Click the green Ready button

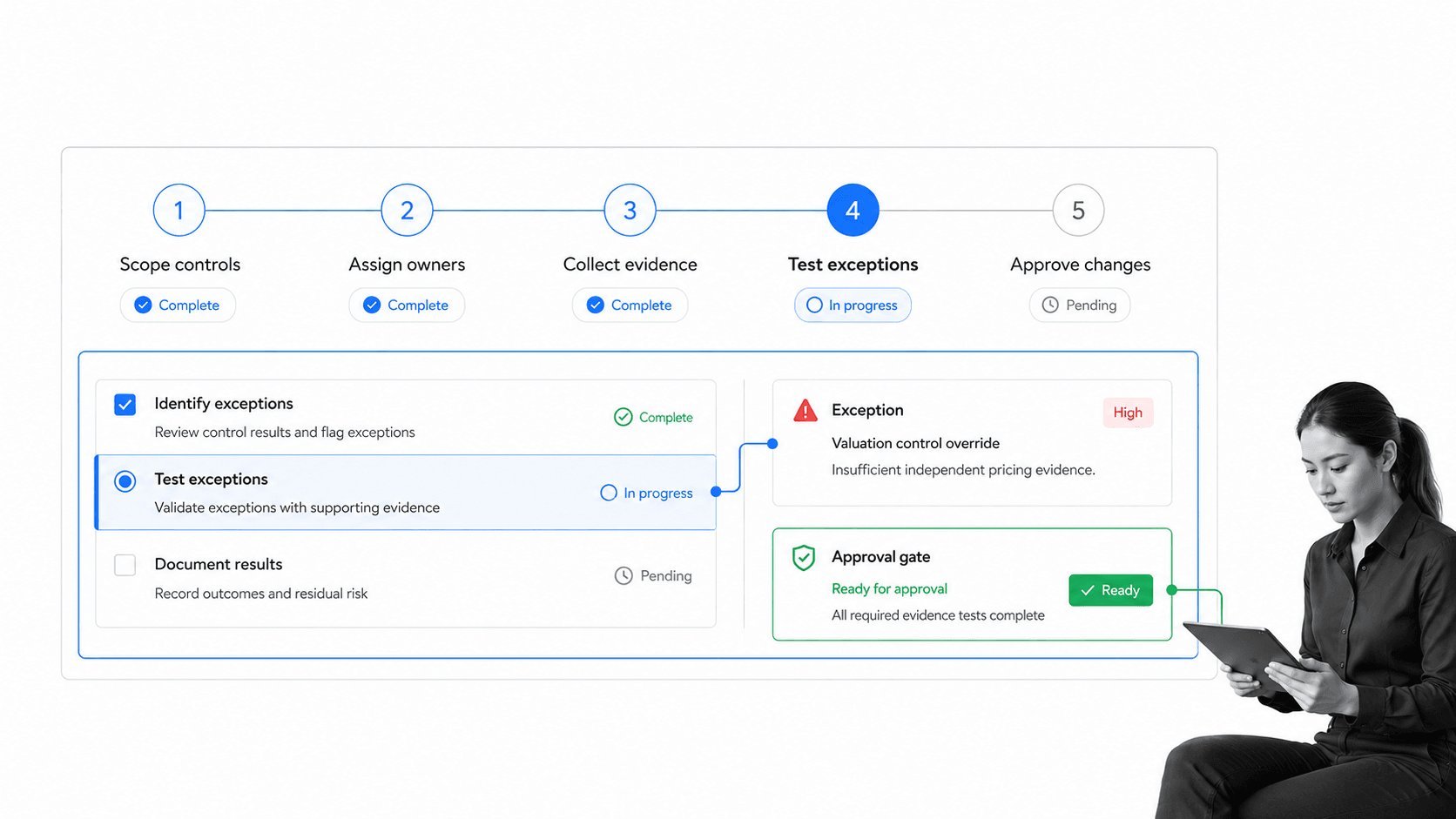[1110, 590]
